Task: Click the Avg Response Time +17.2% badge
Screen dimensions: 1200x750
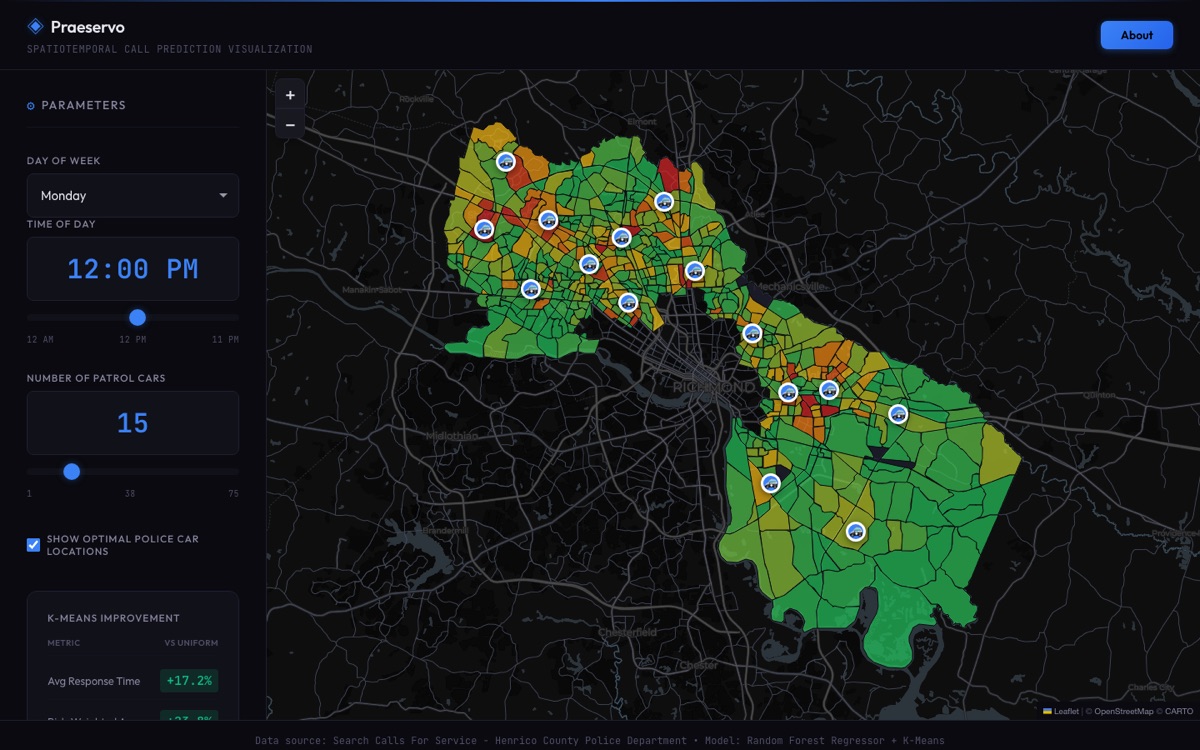Action: pos(189,681)
